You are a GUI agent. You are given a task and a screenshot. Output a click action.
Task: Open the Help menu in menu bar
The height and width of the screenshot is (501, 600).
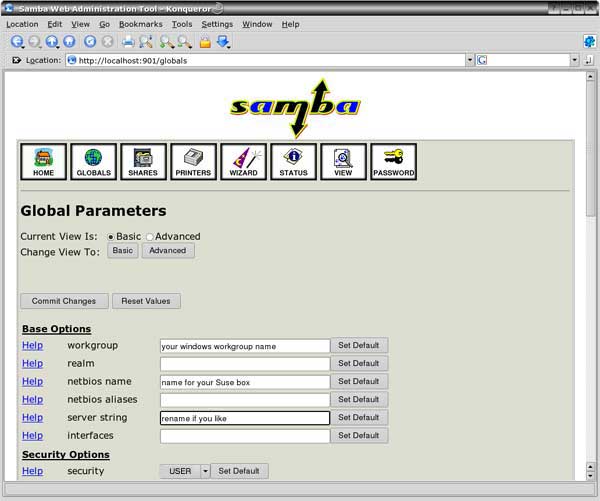[x=290, y=24]
